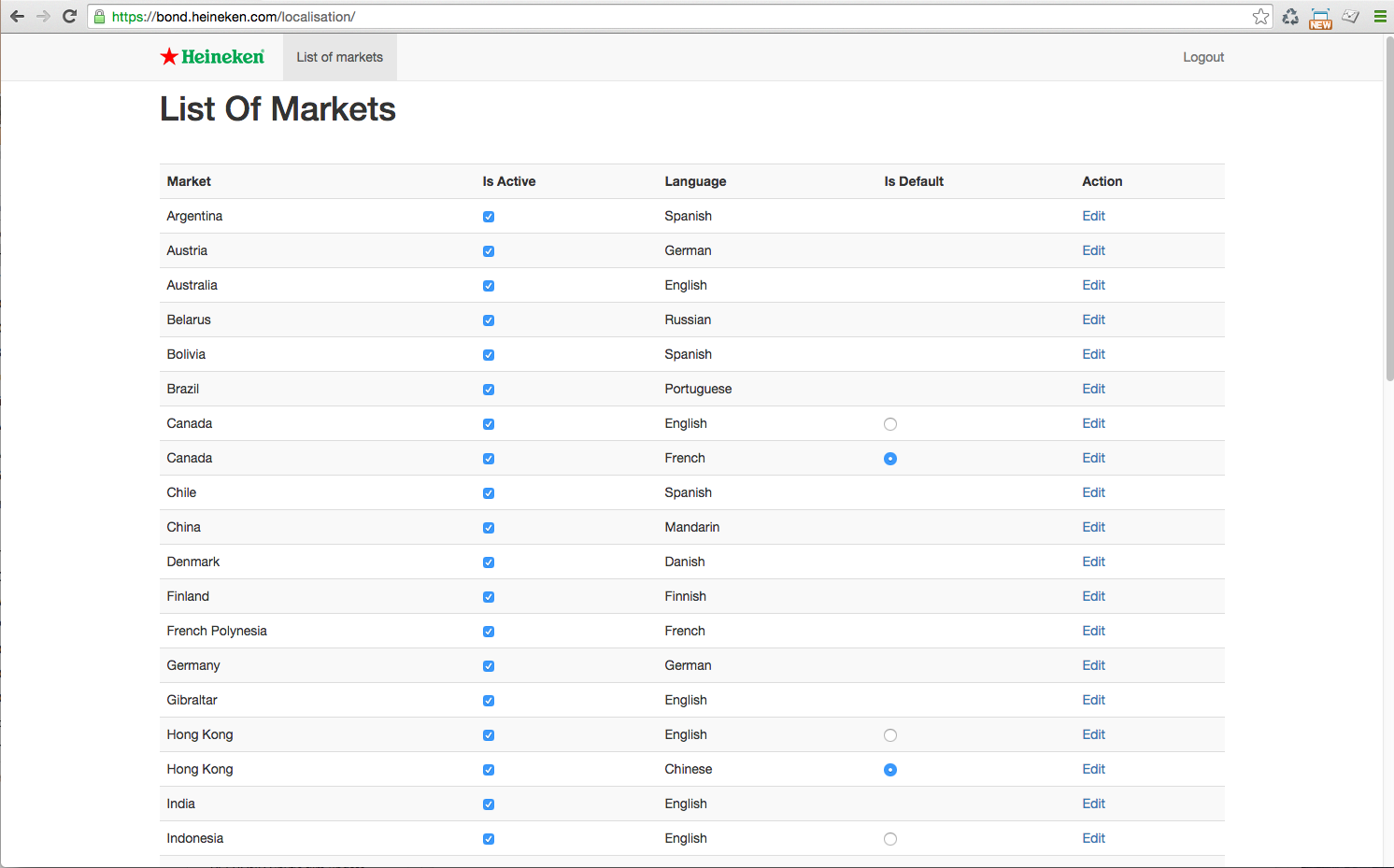
Task: Toggle the India Is Active checkbox
Action: point(489,804)
